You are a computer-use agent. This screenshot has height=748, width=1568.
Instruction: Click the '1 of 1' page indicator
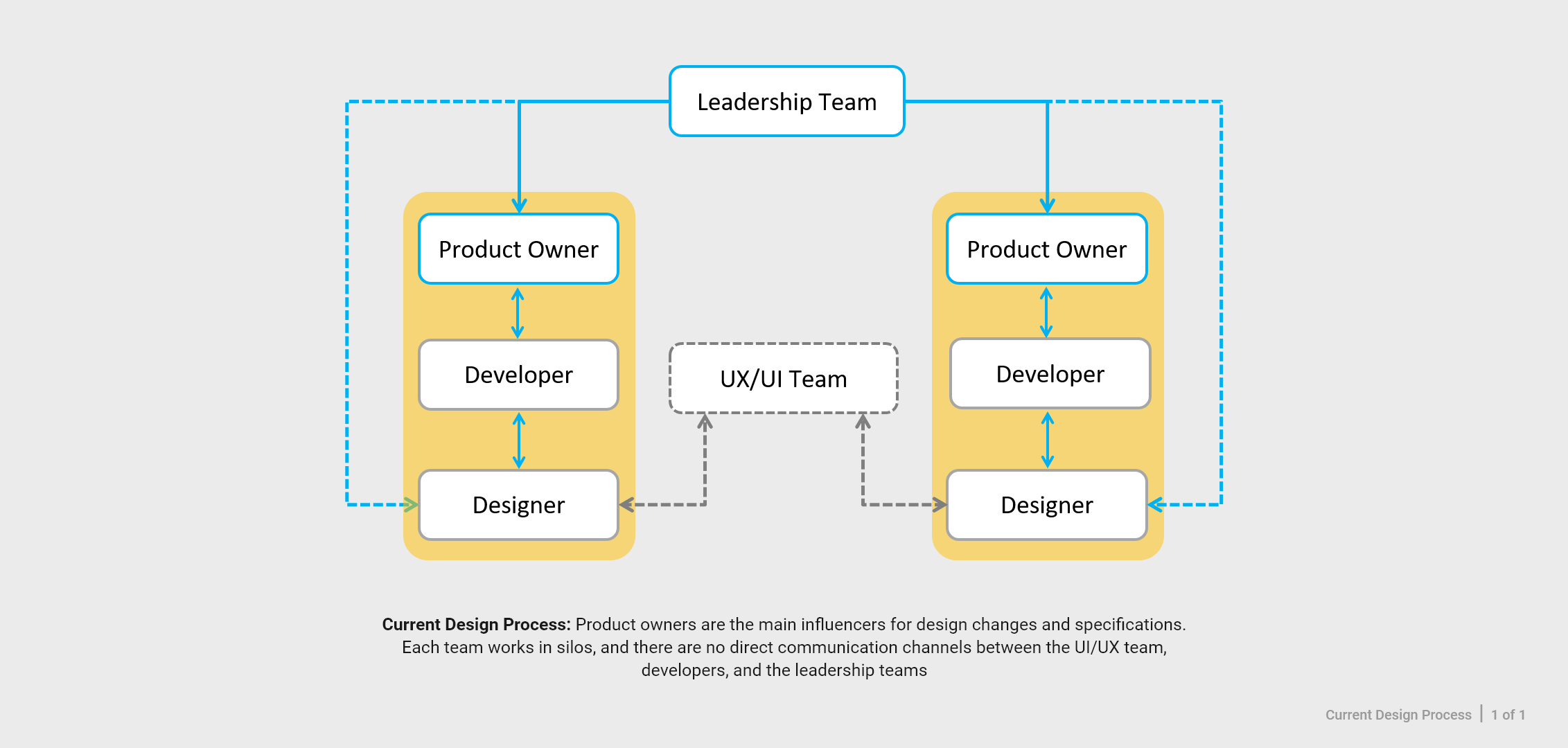[1508, 715]
